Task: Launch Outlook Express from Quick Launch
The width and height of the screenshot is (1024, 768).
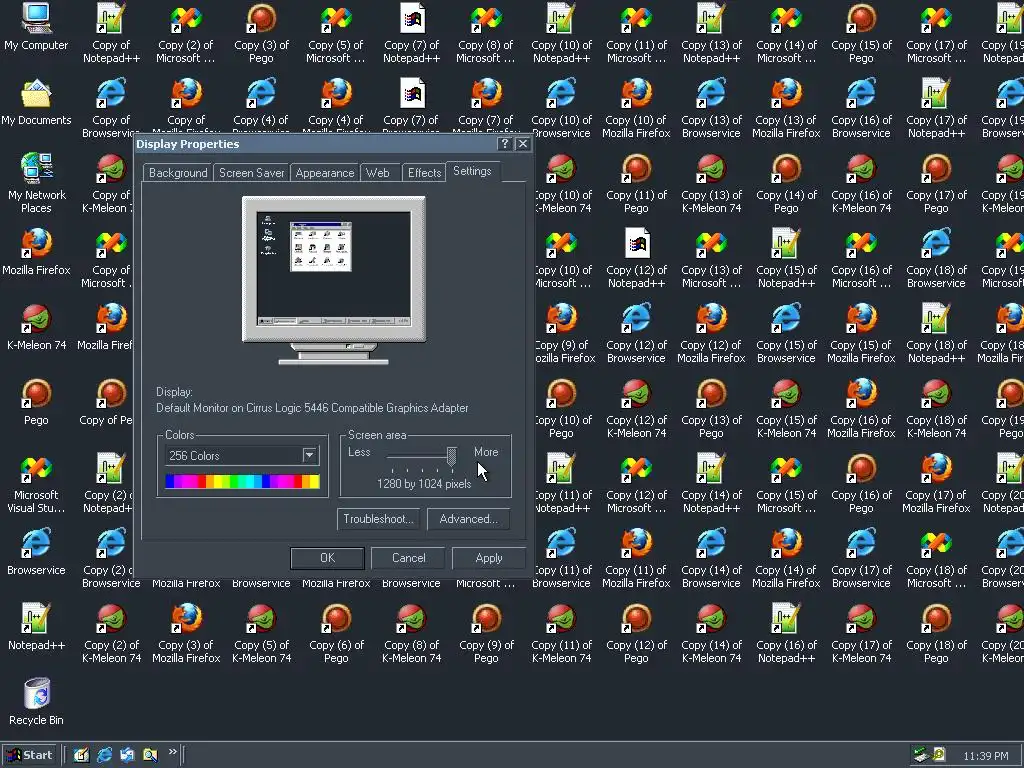Action: pyautogui.click(x=127, y=755)
